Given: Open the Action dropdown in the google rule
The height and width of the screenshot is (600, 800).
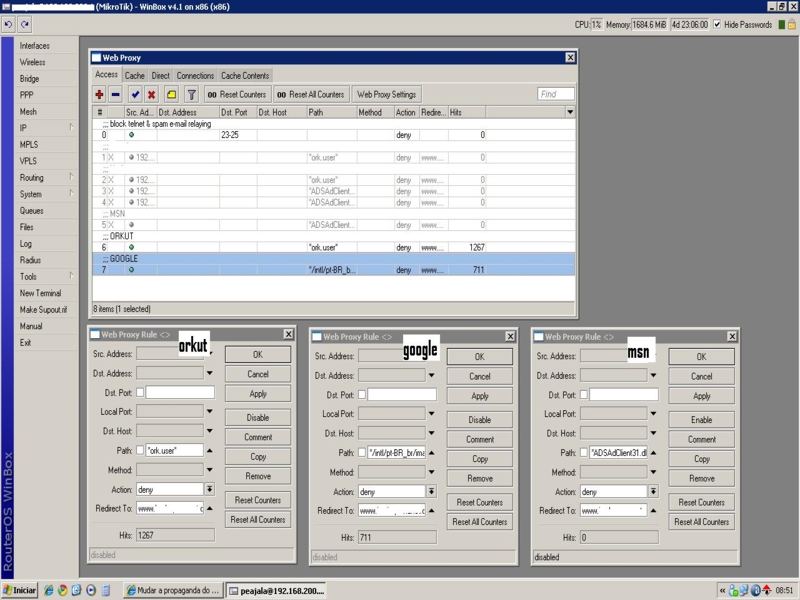Looking at the screenshot, I should (431, 492).
